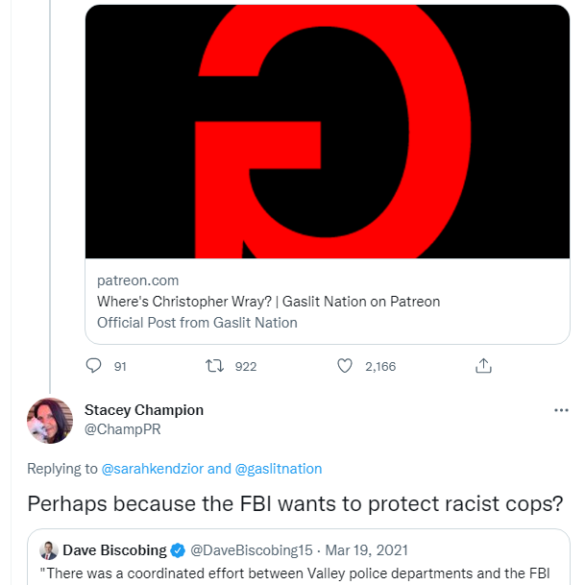Open the Mar 19, 2021 timestamp

click(366, 551)
